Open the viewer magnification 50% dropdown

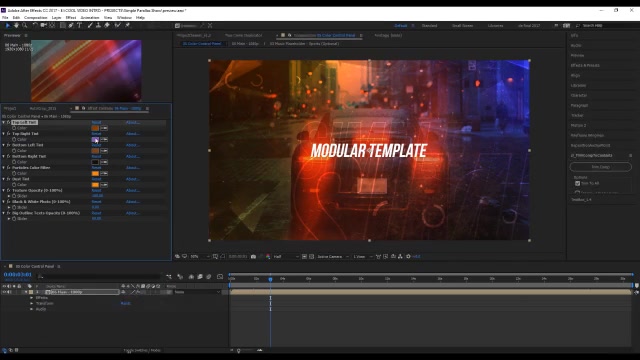click(x=200, y=257)
